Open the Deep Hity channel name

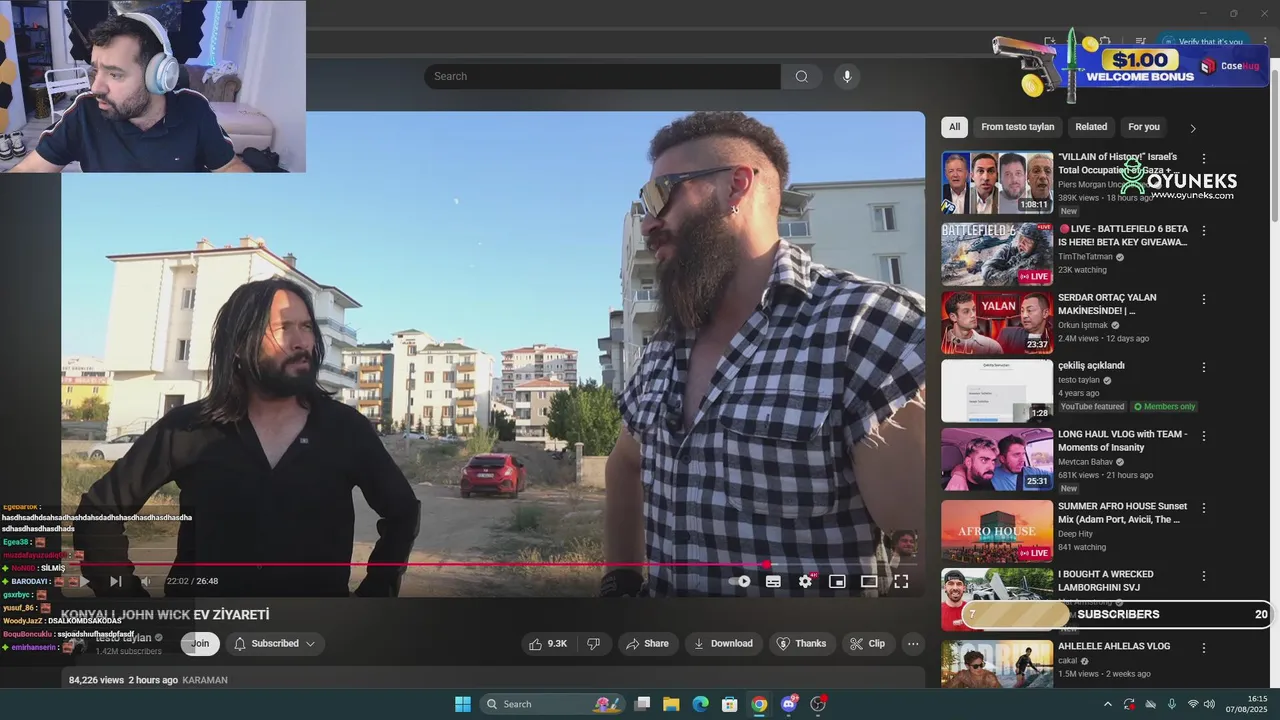[1076, 534]
